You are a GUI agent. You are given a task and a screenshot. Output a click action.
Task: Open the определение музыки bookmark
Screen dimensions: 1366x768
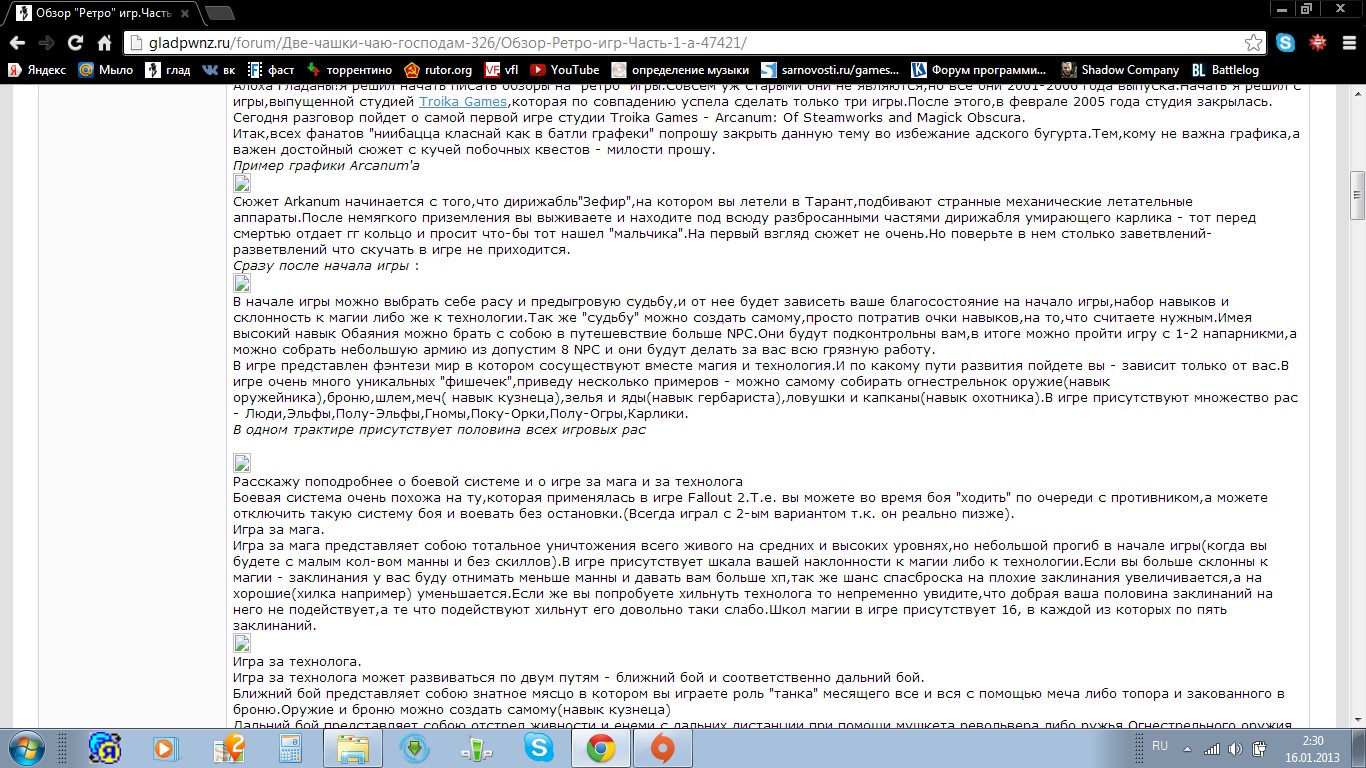(x=680, y=70)
